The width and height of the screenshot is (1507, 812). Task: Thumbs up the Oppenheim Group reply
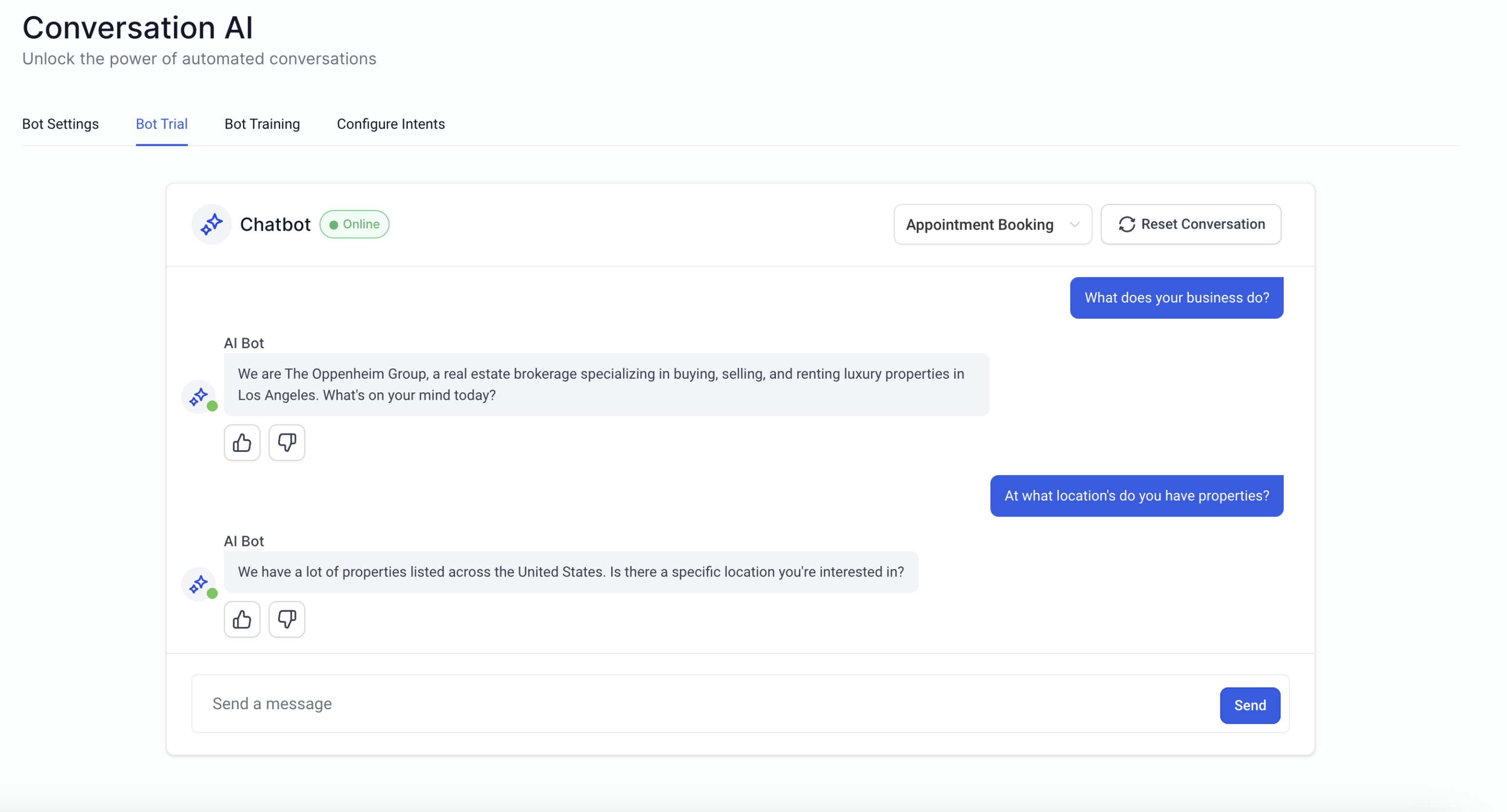(242, 443)
